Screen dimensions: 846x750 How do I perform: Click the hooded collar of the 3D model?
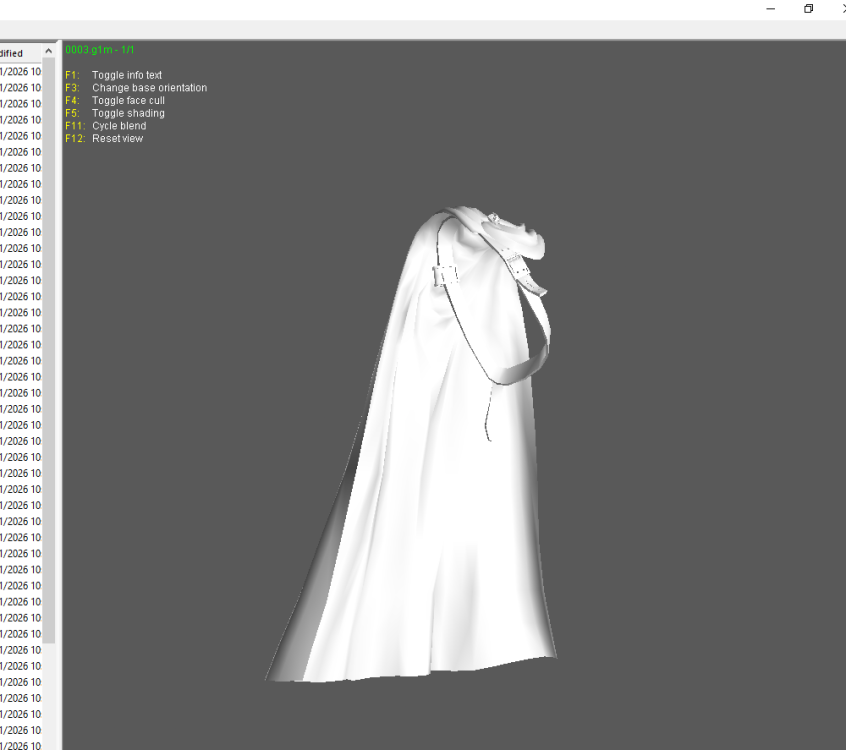point(511,233)
